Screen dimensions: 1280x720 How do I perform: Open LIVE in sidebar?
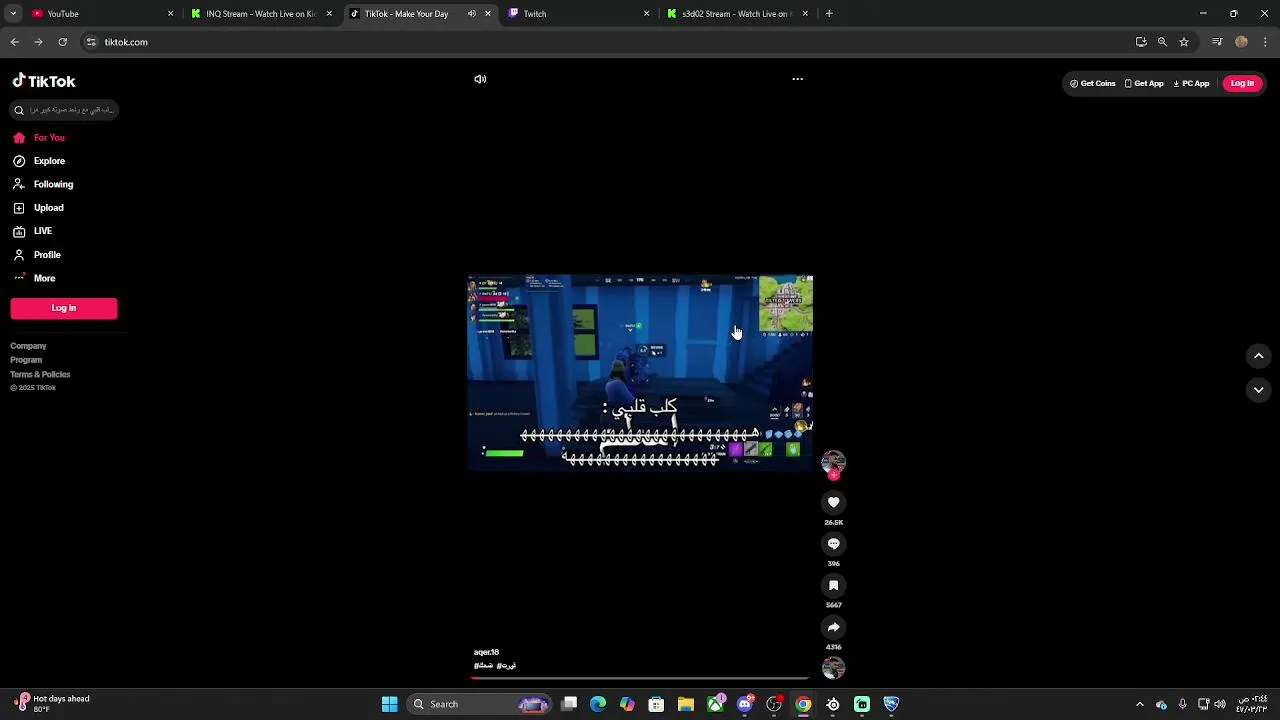(32, 231)
